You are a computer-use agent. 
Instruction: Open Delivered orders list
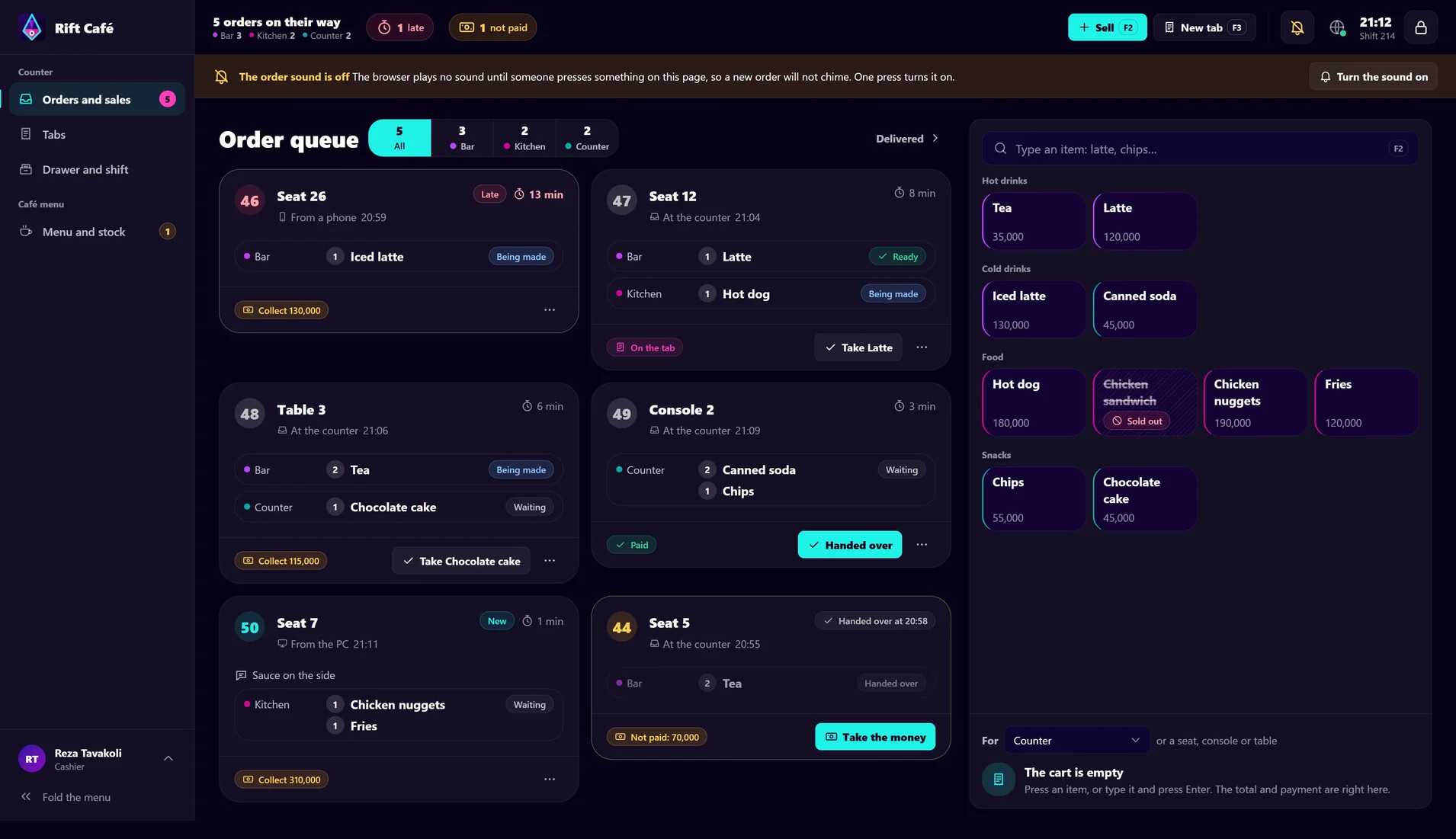pos(907,139)
